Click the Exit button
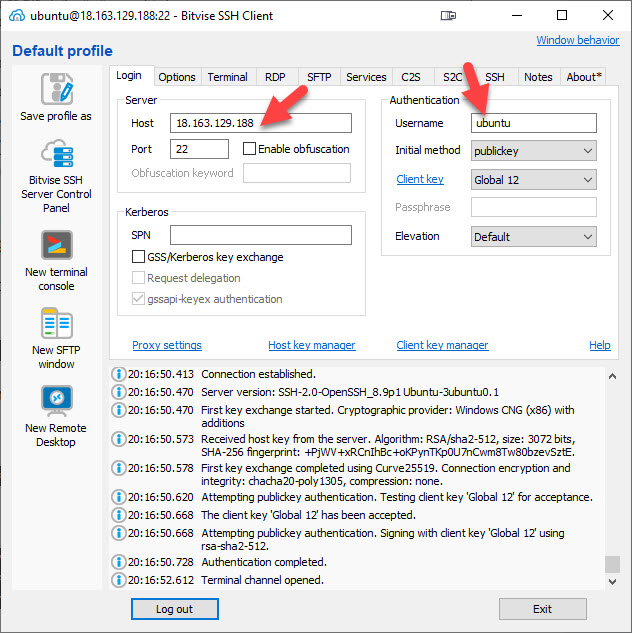 click(542, 609)
